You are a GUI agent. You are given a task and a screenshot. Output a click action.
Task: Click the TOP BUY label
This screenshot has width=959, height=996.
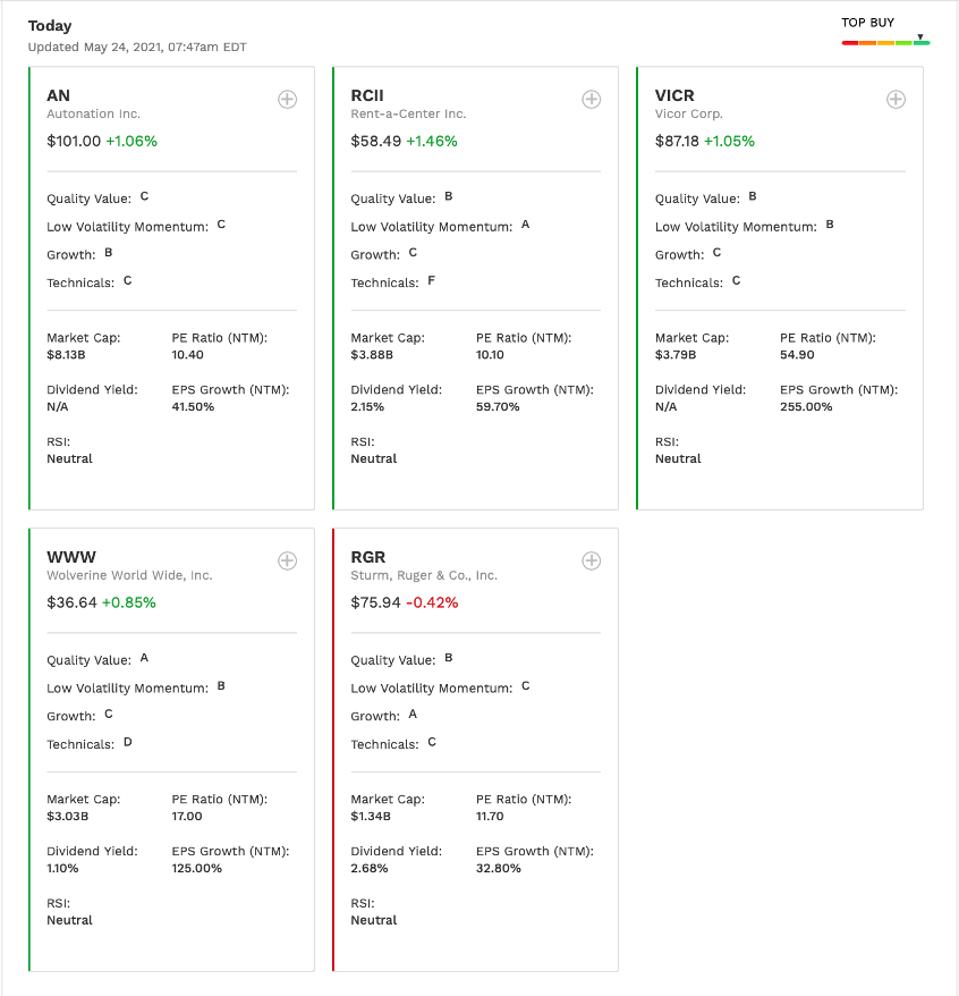click(x=868, y=22)
